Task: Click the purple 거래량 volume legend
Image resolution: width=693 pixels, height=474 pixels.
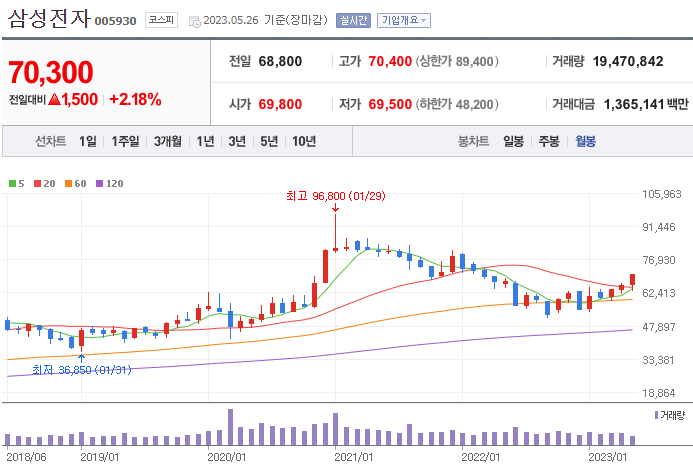Action: coord(670,415)
